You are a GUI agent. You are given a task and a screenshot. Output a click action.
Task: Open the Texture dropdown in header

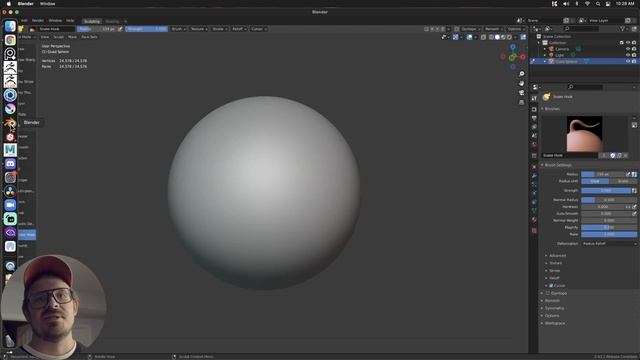click(199, 29)
